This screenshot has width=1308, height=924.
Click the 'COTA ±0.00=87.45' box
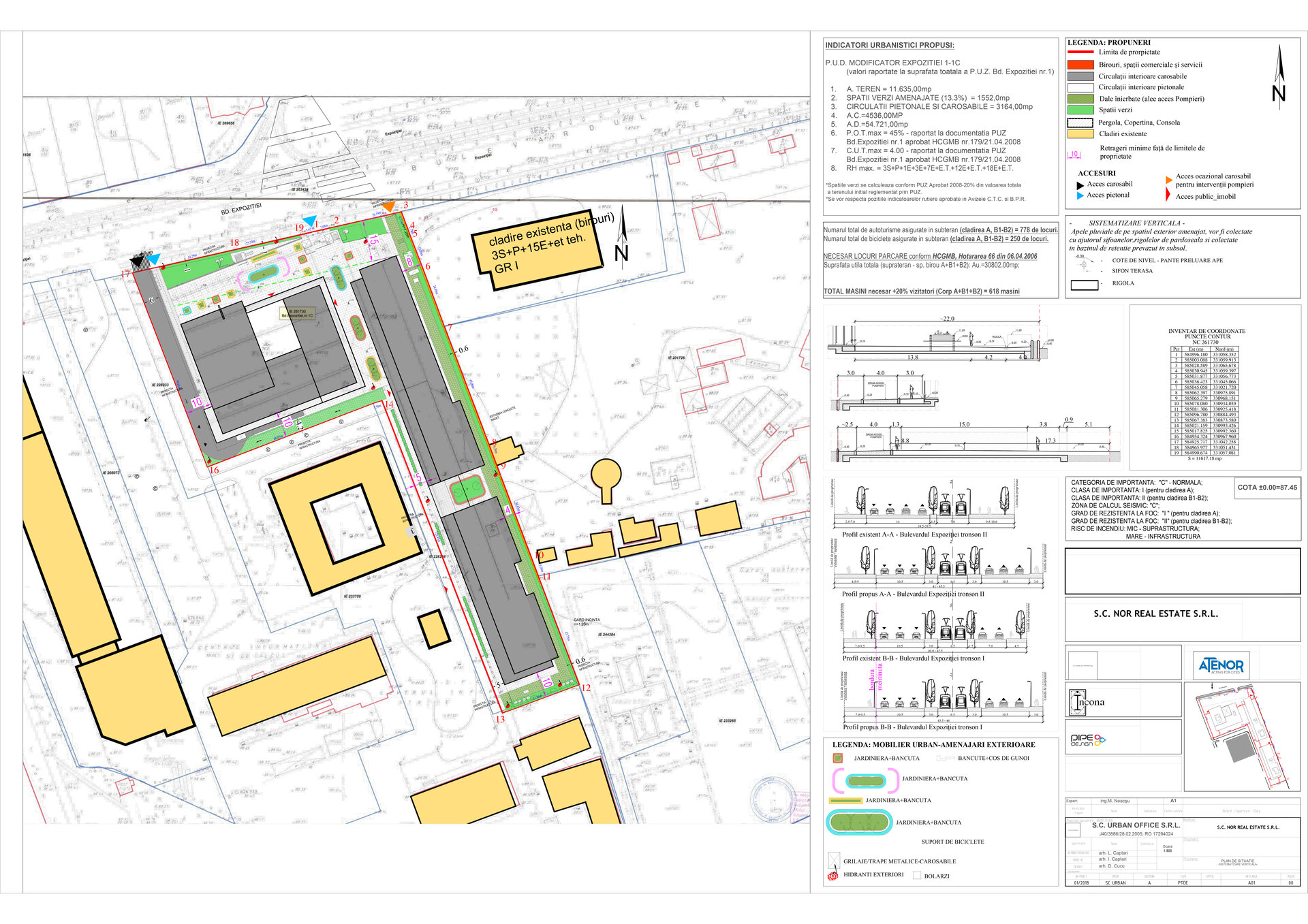tap(1267, 488)
